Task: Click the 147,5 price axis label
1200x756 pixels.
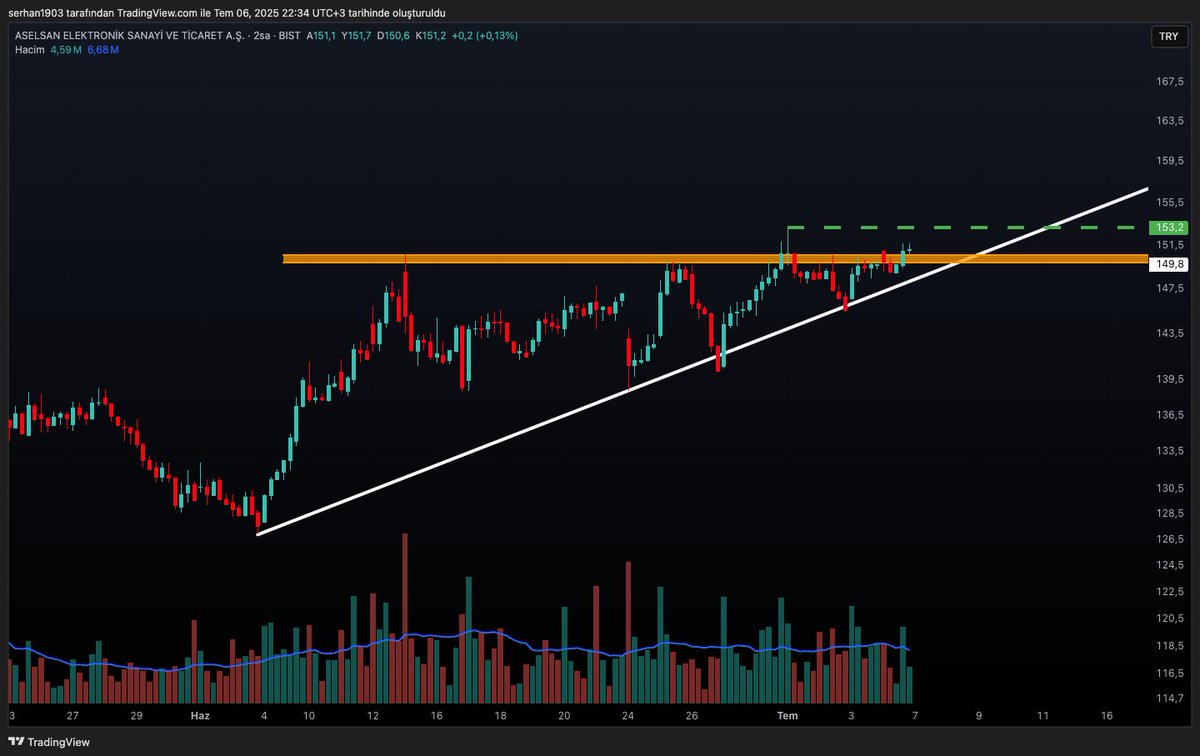Action: click(1169, 288)
